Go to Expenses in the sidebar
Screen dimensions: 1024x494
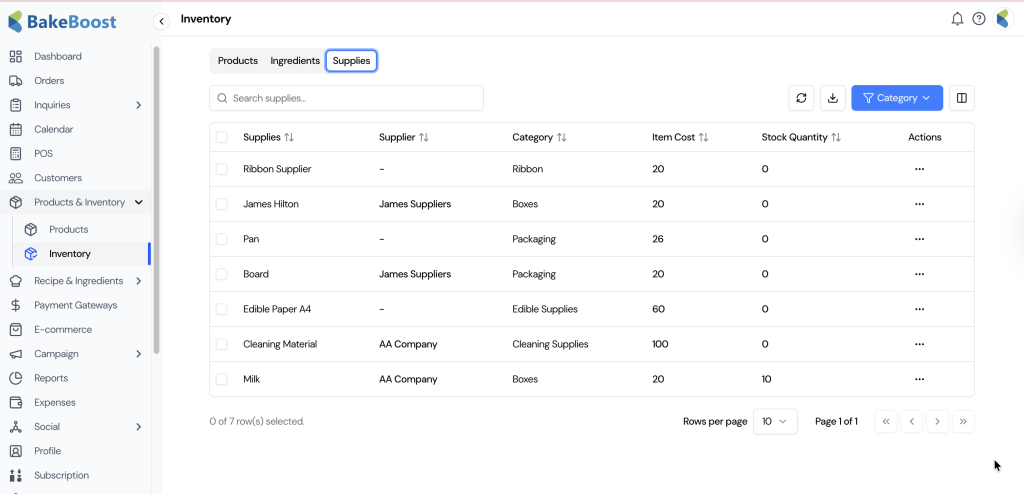[x=54, y=402]
